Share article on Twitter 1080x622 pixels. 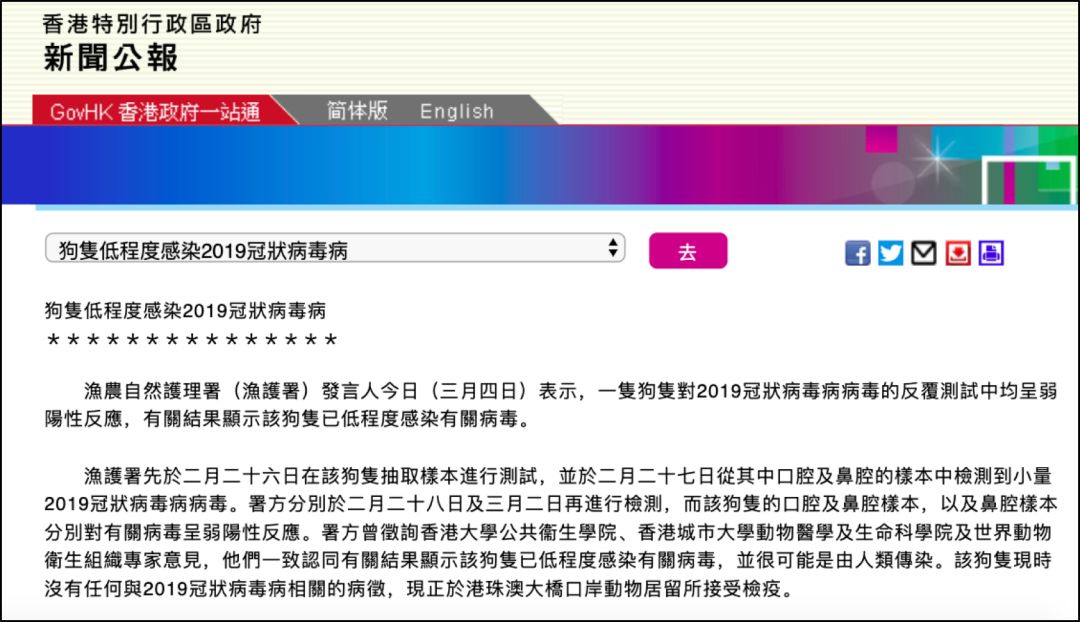click(x=890, y=253)
